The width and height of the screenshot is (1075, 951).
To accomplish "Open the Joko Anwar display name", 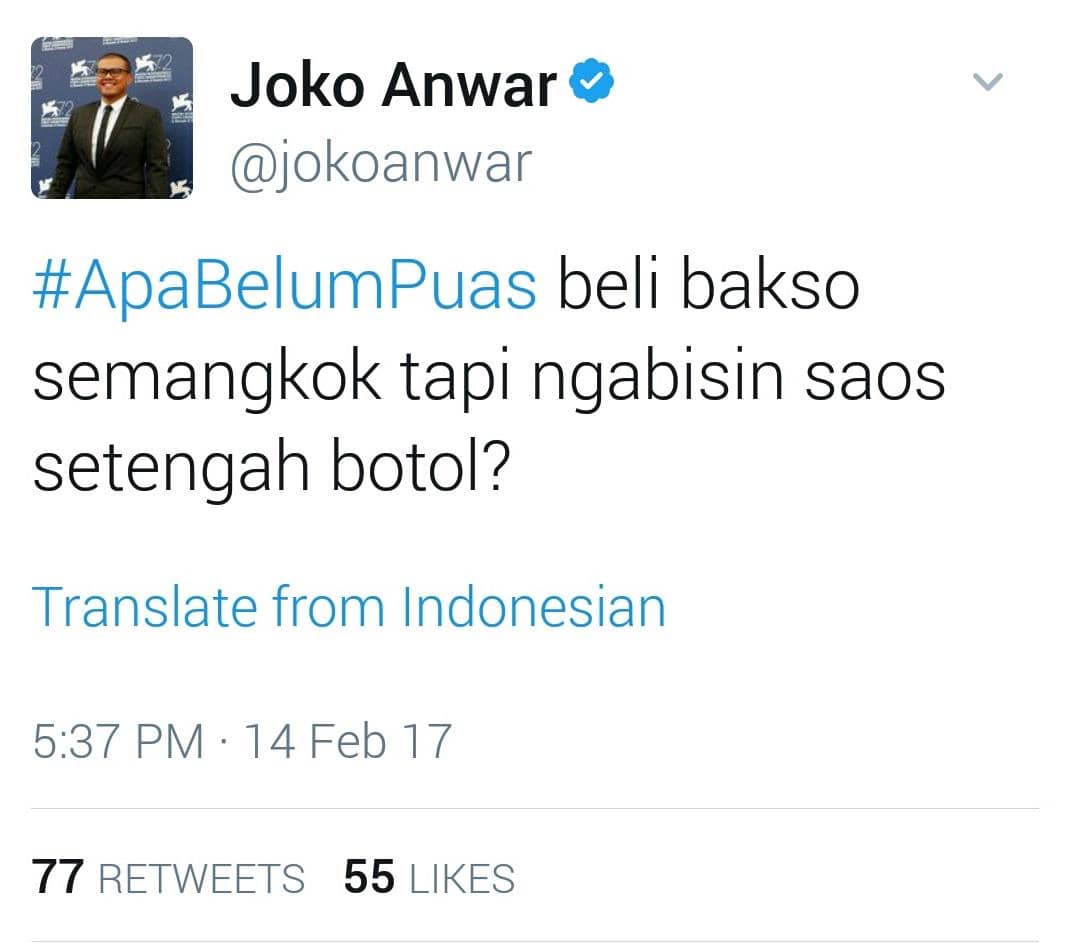I will click(x=394, y=85).
